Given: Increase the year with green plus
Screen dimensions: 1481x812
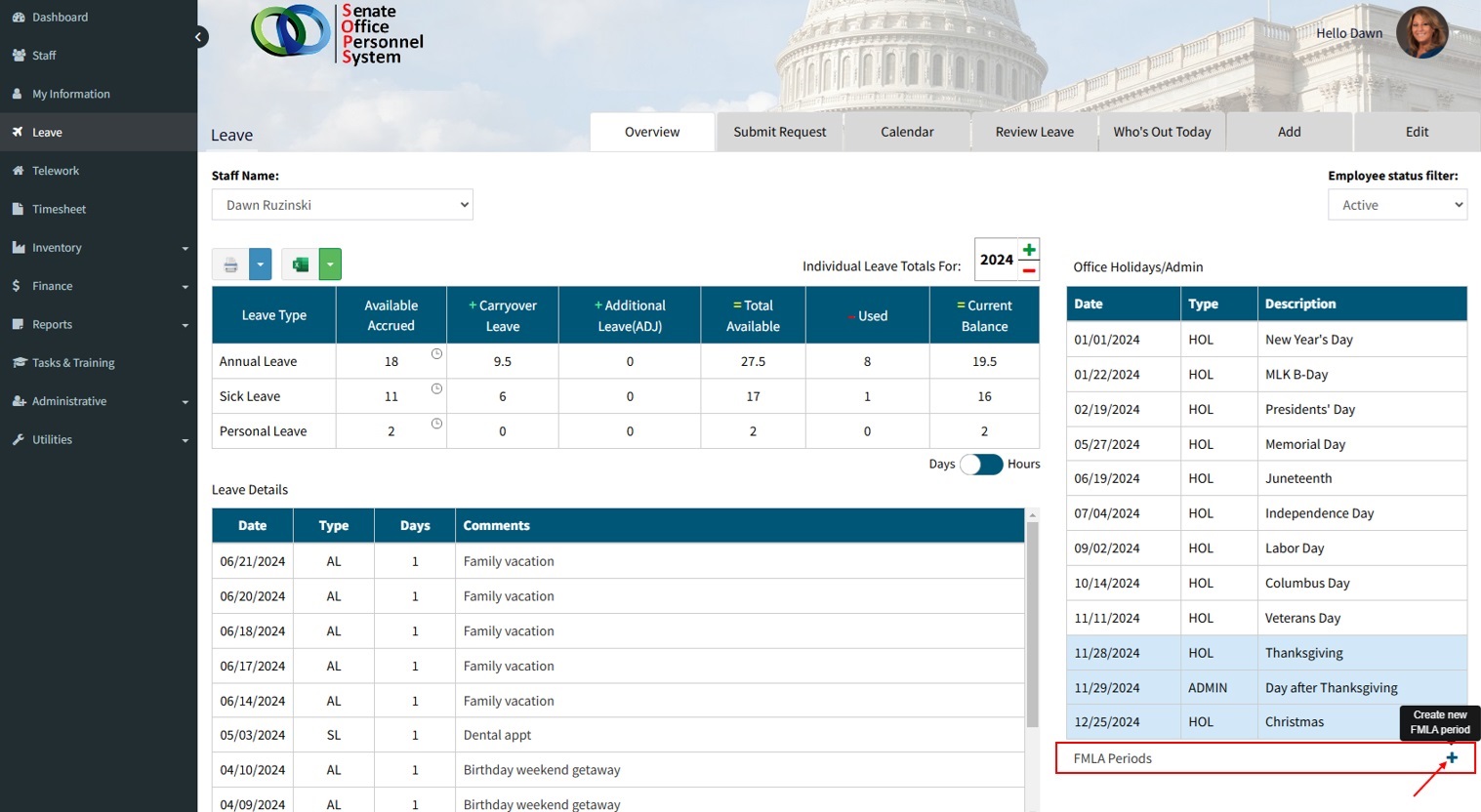Looking at the screenshot, I should (1029, 250).
